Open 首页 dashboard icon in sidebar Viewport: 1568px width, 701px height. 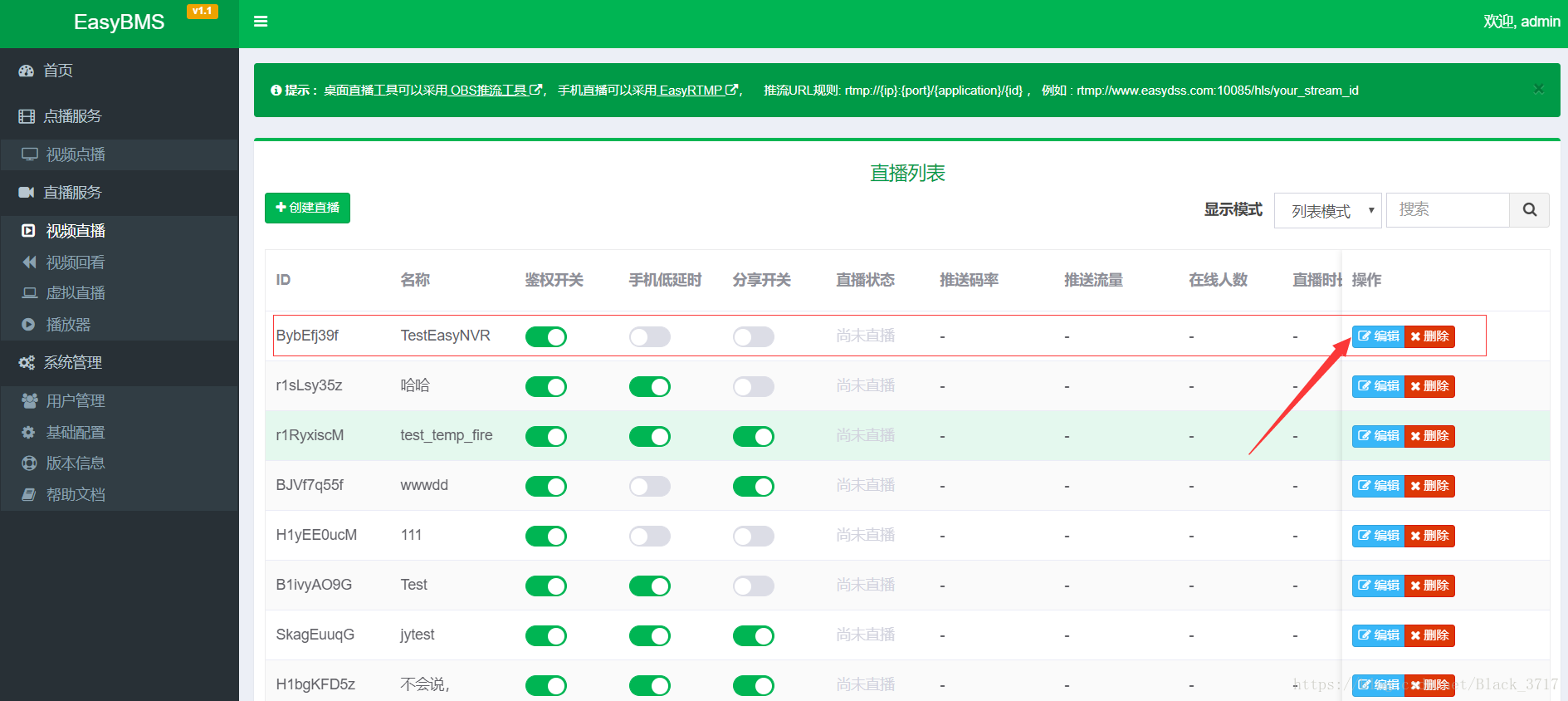(26, 71)
